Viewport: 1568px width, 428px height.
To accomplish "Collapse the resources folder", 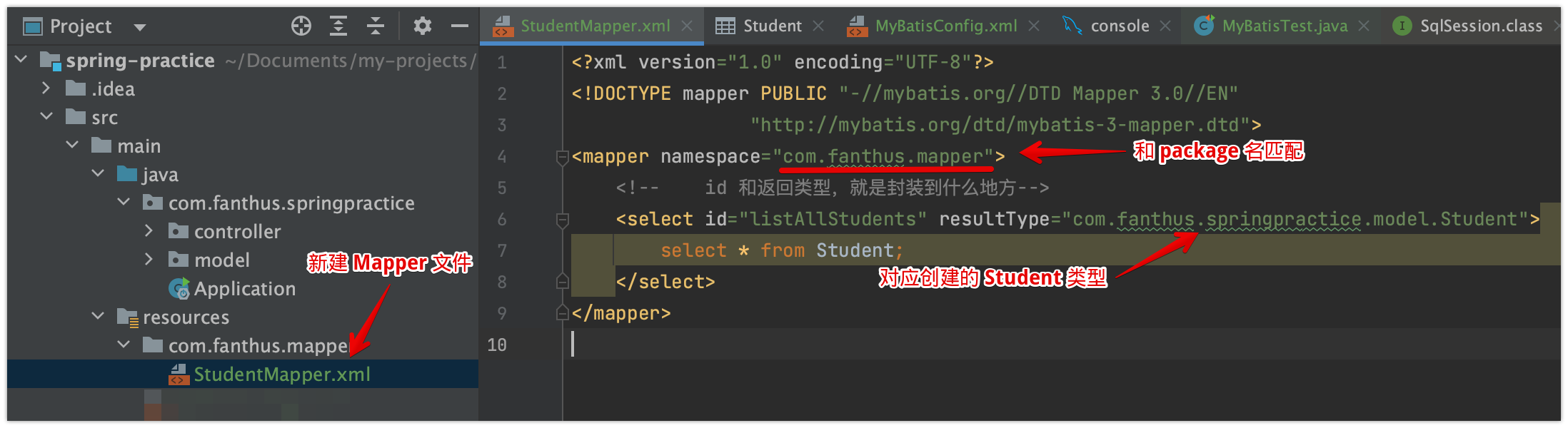I will click(99, 317).
